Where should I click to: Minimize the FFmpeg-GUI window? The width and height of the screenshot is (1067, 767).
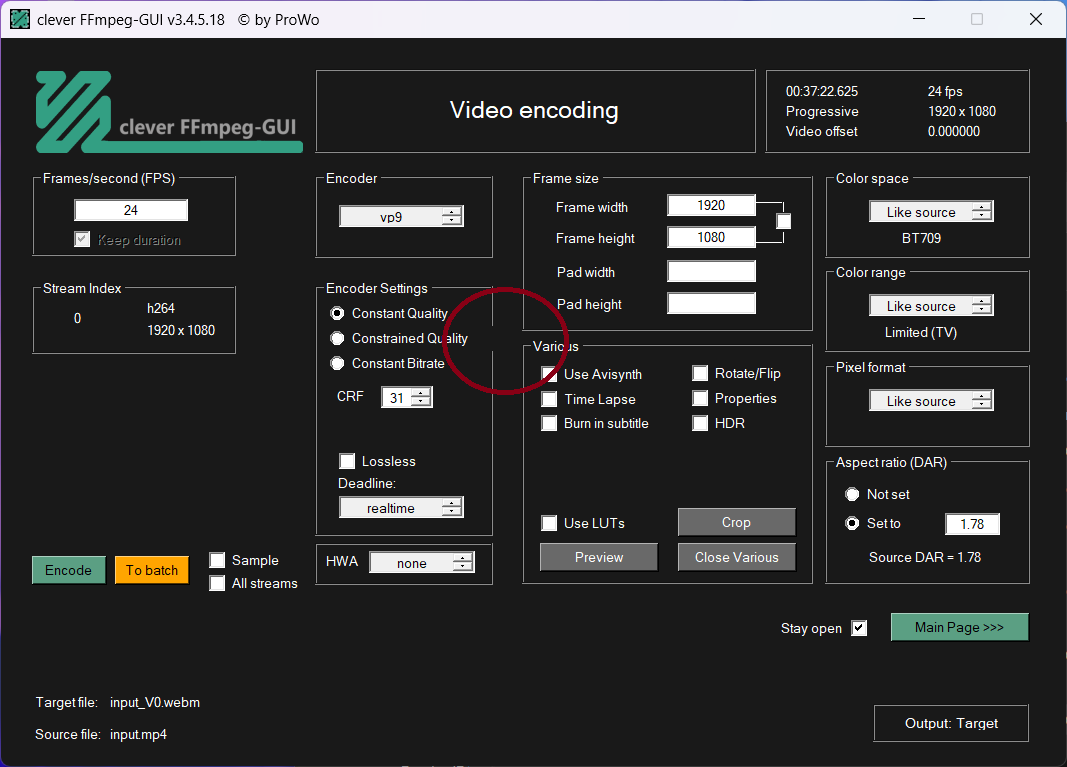click(919, 19)
